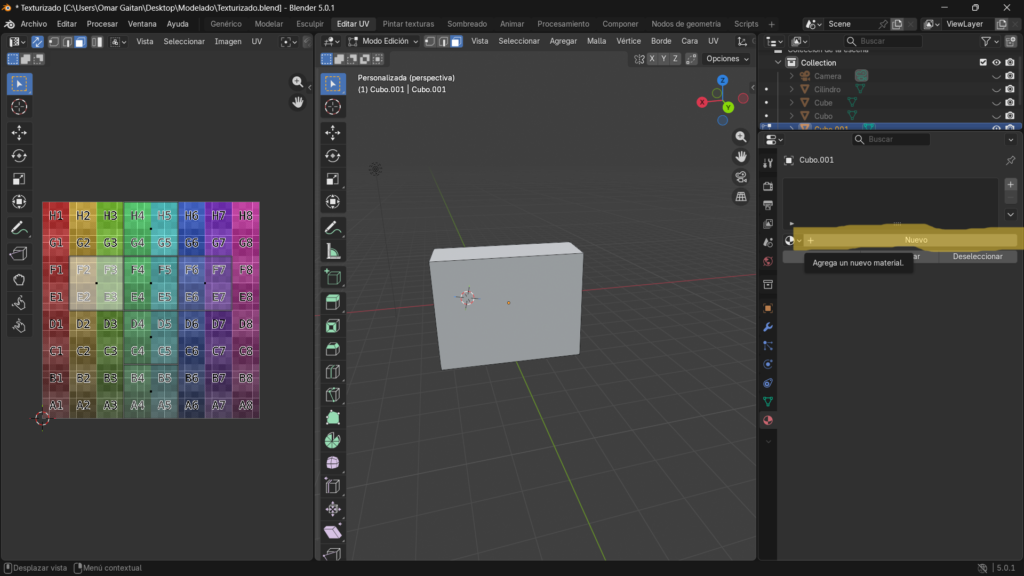
Task: Enable face select mode in 3D viewport
Action: [455, 41]
